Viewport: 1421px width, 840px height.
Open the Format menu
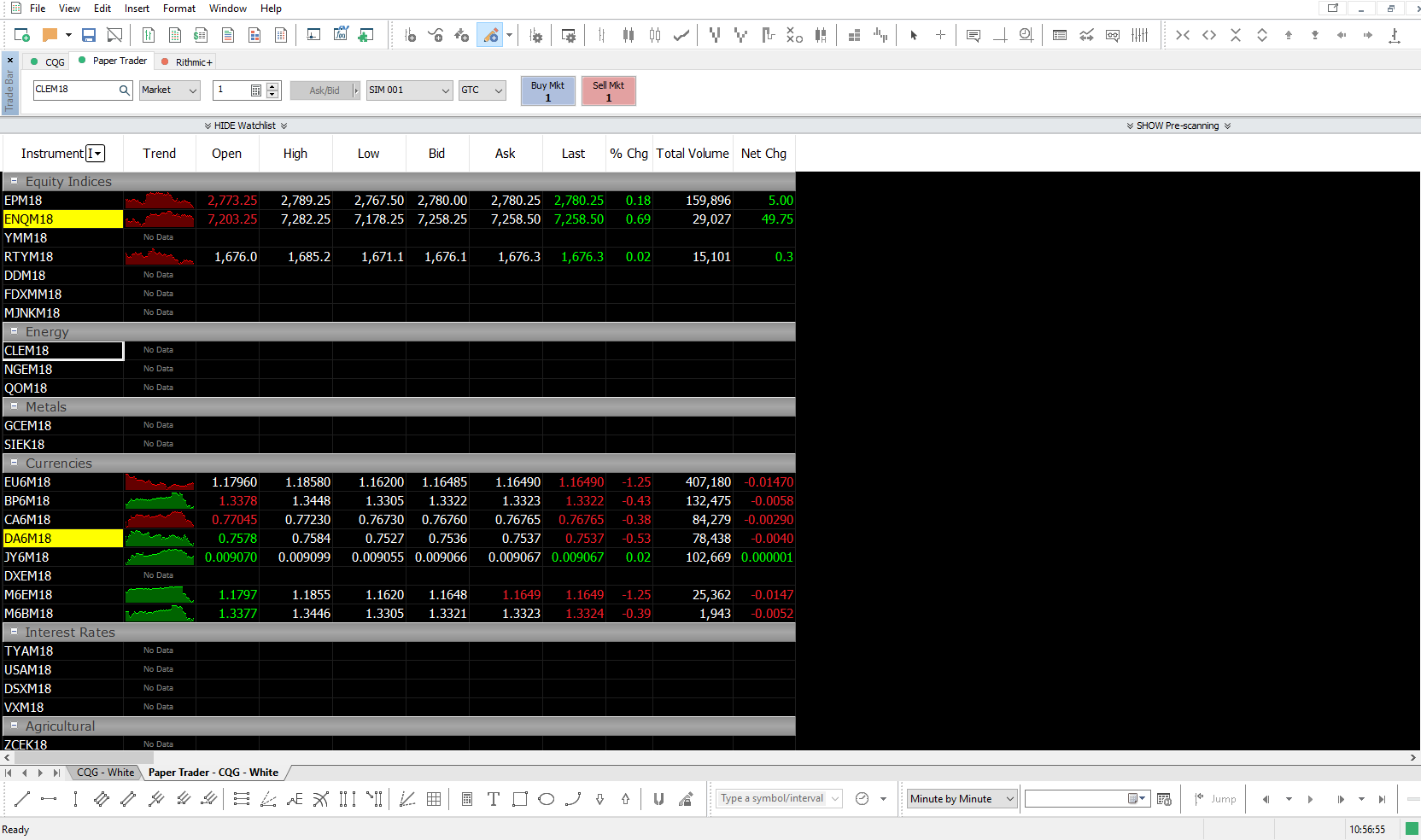click(x=179, y=9)
